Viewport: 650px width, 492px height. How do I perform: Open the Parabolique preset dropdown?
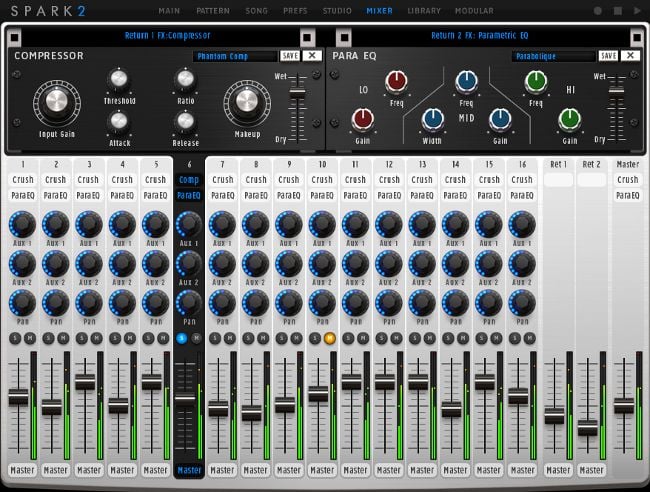[552, 56]
